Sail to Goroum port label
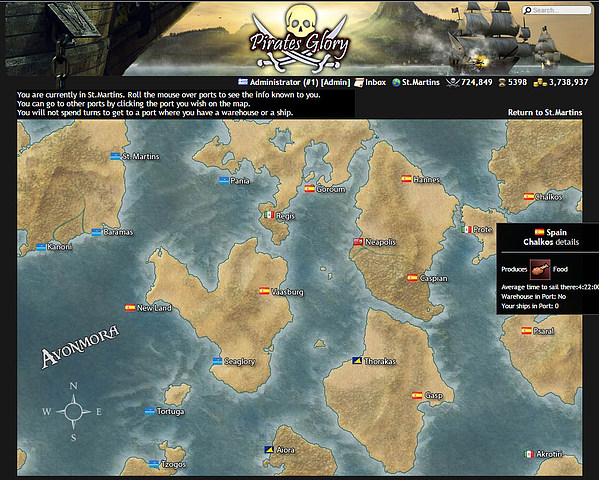 [x=330, y=189]
